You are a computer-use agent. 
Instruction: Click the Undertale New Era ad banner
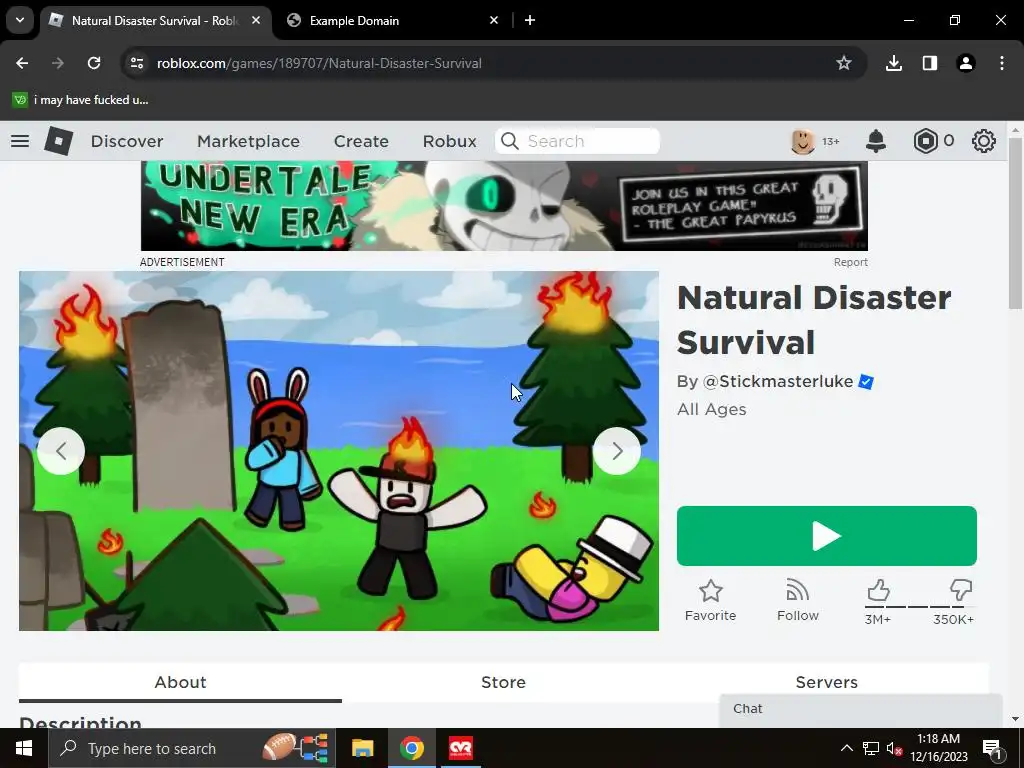click(504, 206)
